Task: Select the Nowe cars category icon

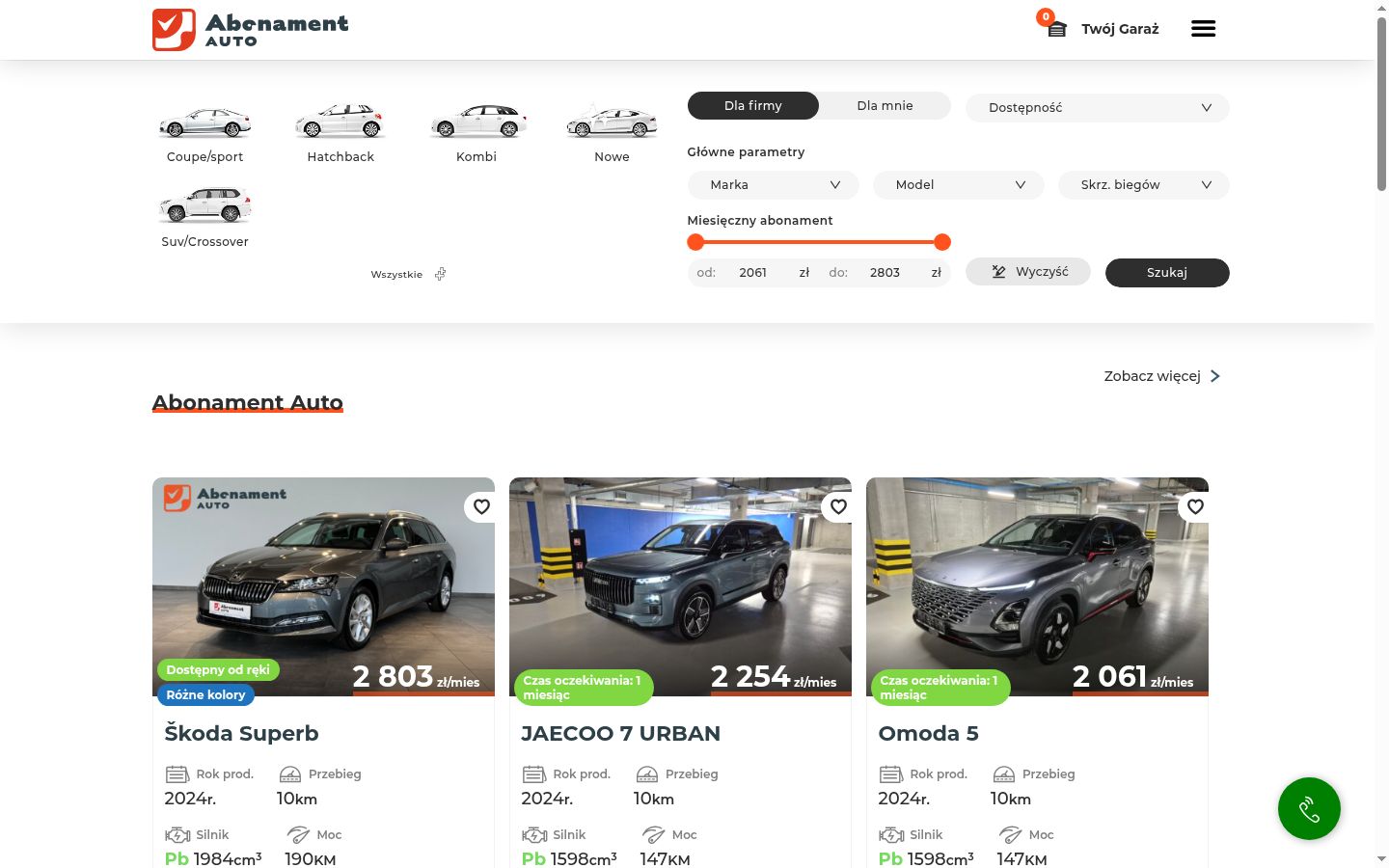Action: coord(612,122)
